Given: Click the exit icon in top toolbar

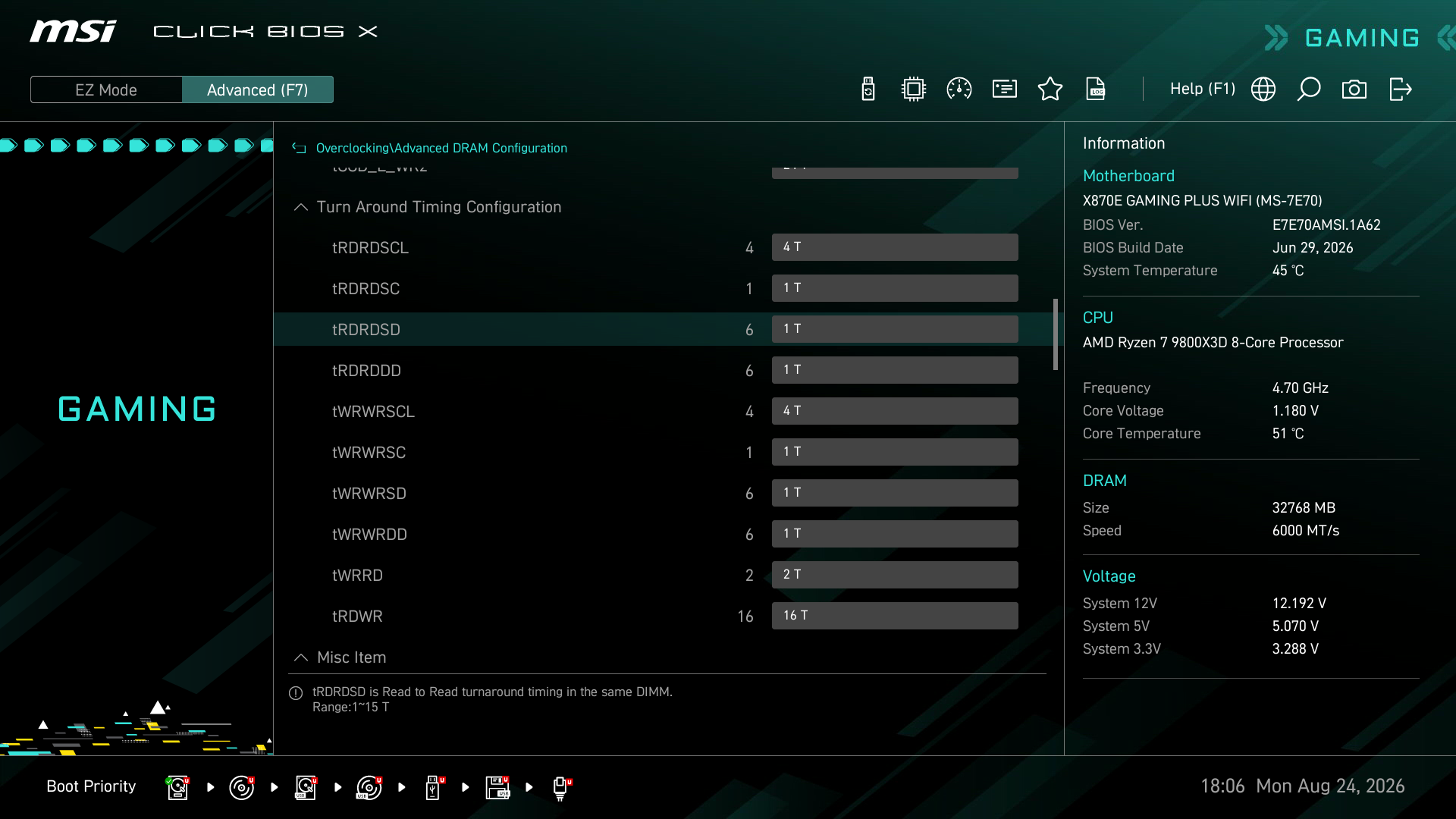Looking at the screenshot, I should (x=1401, y=89).
